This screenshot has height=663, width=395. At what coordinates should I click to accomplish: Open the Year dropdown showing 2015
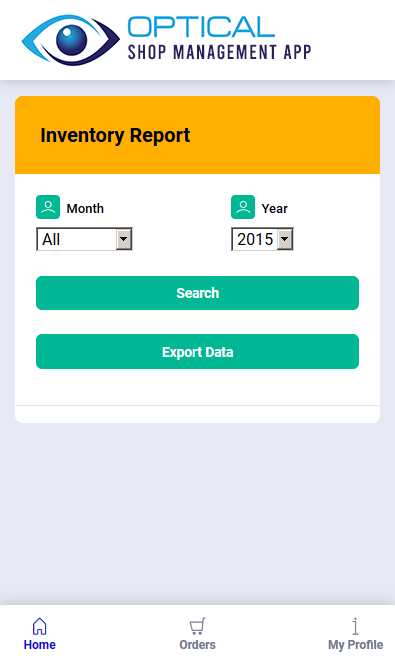click(262, 239)
